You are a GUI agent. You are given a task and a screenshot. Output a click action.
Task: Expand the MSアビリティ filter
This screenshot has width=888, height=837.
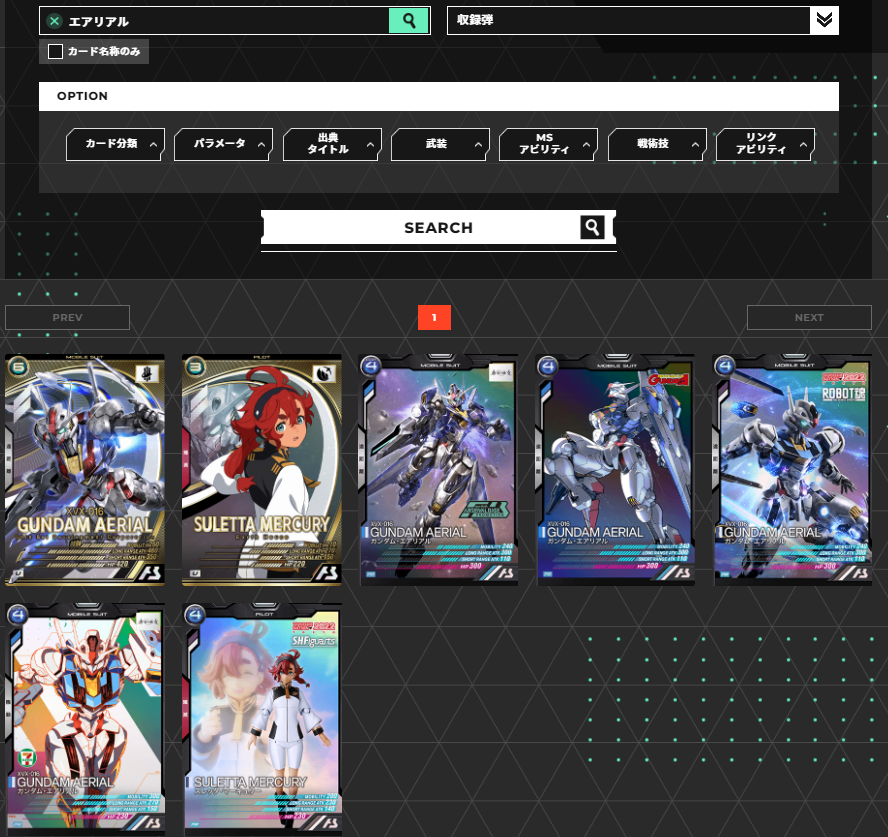tap(549, 144)
